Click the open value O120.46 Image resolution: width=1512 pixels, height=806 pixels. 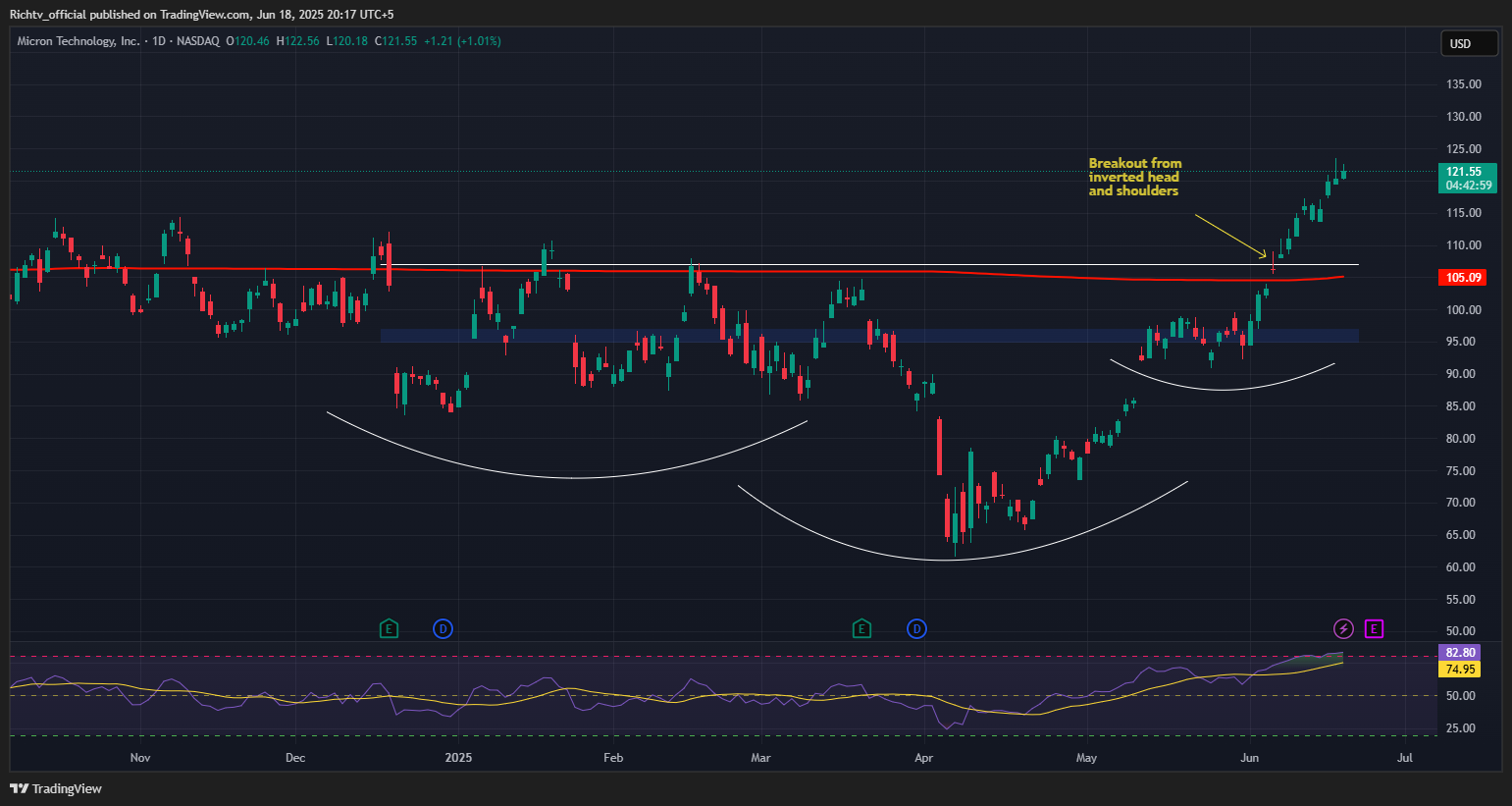tap(247, 41)
